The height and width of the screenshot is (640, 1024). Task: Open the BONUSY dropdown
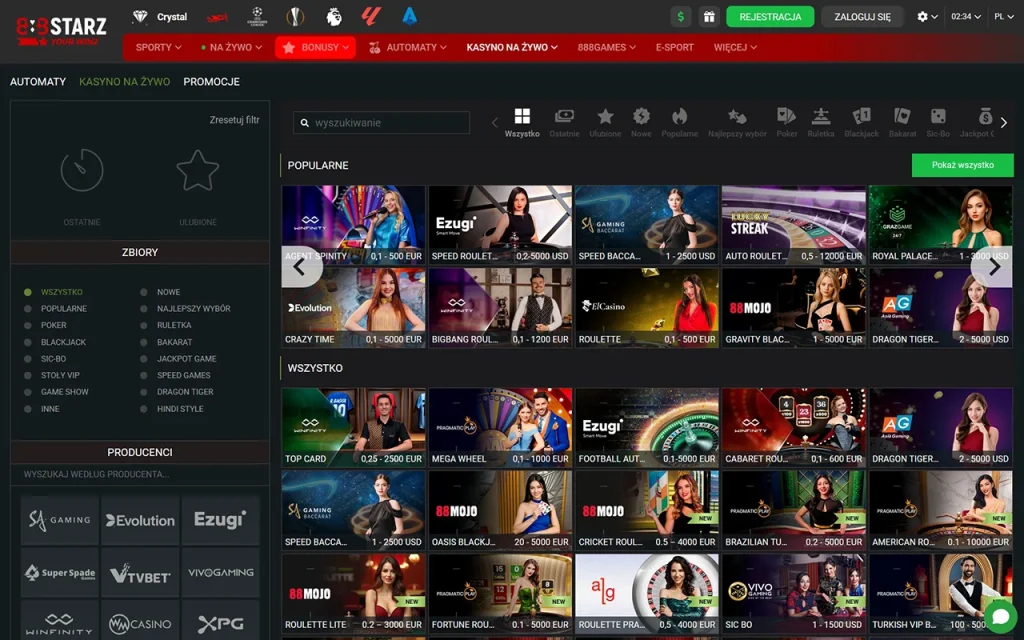tap(315, 47)
